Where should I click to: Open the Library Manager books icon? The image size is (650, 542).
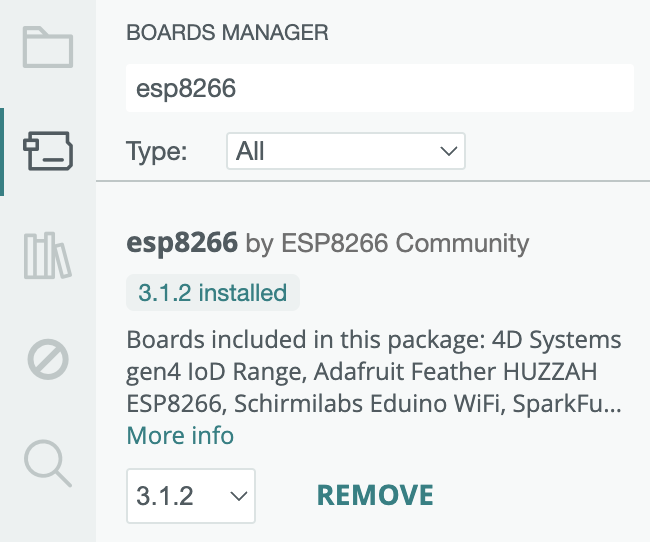point(48,255)
